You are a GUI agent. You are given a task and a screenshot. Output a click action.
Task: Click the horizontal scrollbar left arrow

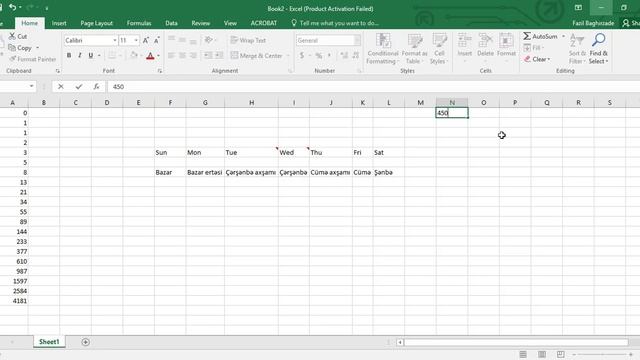[400, 342]
